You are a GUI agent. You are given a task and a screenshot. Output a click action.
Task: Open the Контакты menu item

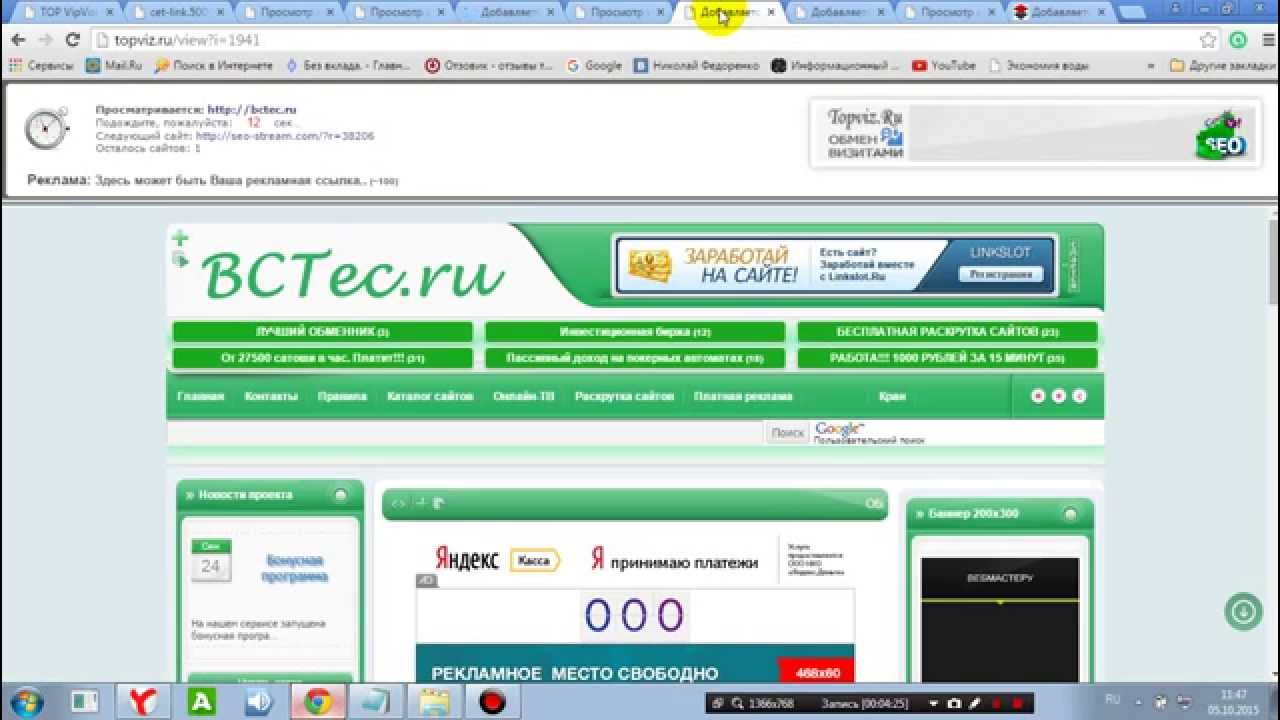tap(271, 396)
